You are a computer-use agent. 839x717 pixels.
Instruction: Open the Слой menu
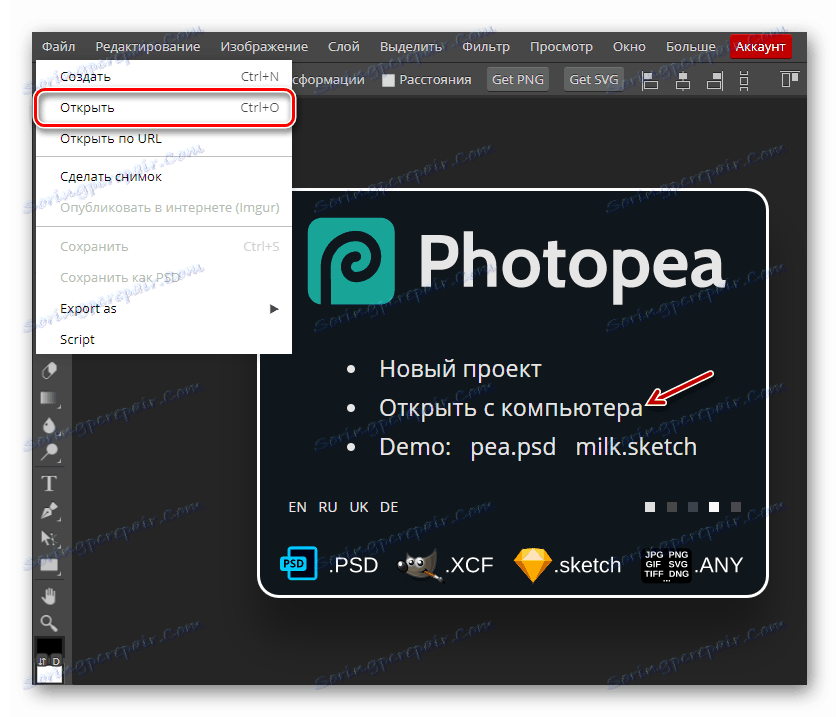point(344,47)
